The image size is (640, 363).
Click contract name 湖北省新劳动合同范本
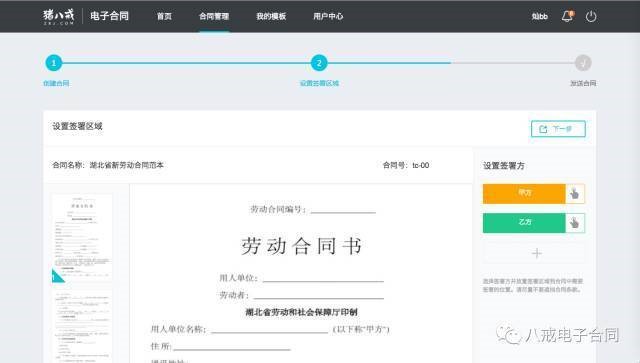click(127, 165)
